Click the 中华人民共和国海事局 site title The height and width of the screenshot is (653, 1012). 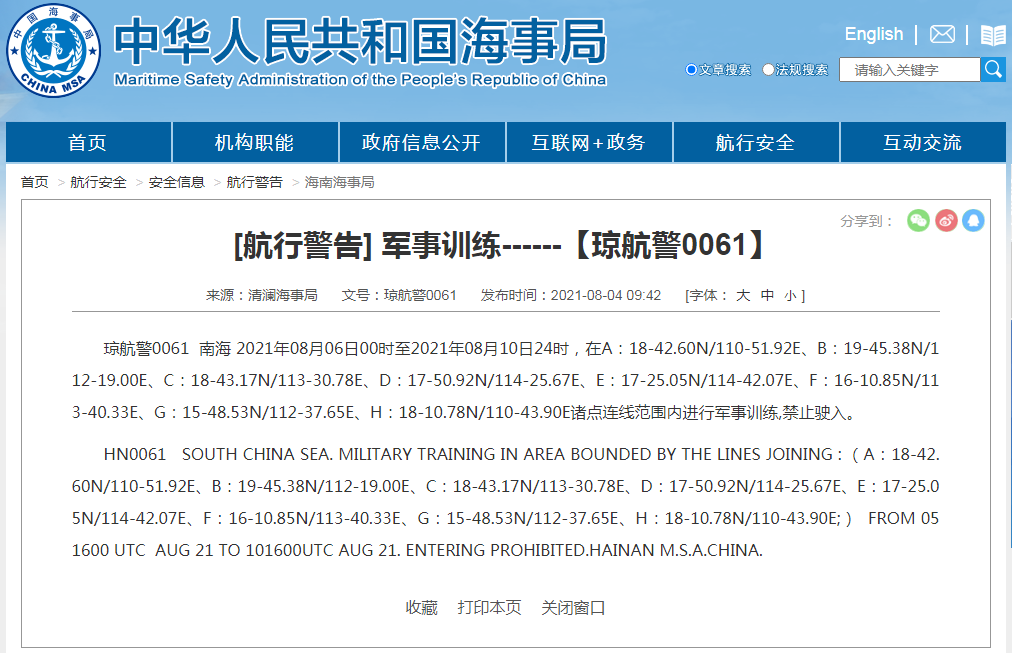pyautogui.click(x=360, y=41)
